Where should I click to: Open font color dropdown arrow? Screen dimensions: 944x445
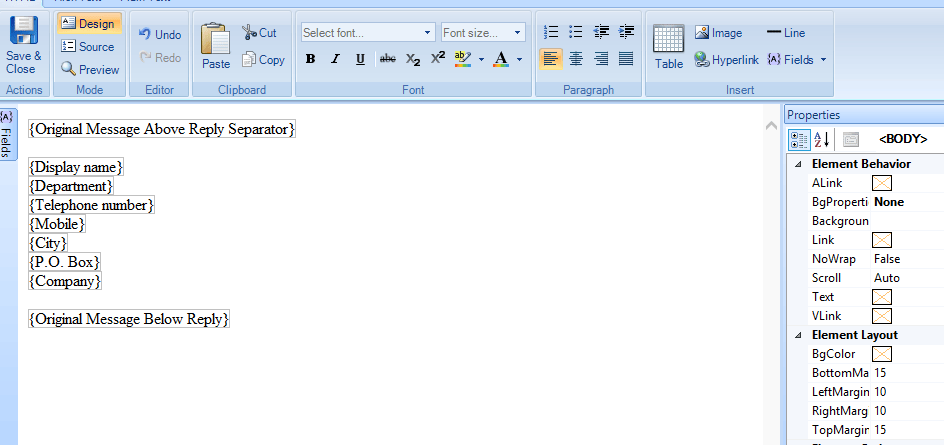[519, 59]
